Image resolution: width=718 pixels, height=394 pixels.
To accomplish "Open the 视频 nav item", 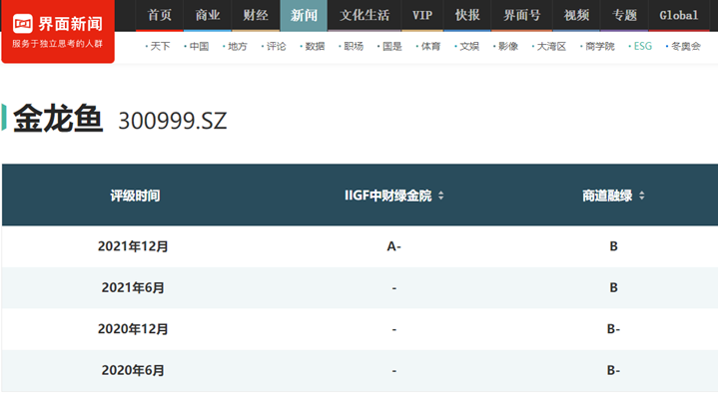I will [x=576, y=15].
